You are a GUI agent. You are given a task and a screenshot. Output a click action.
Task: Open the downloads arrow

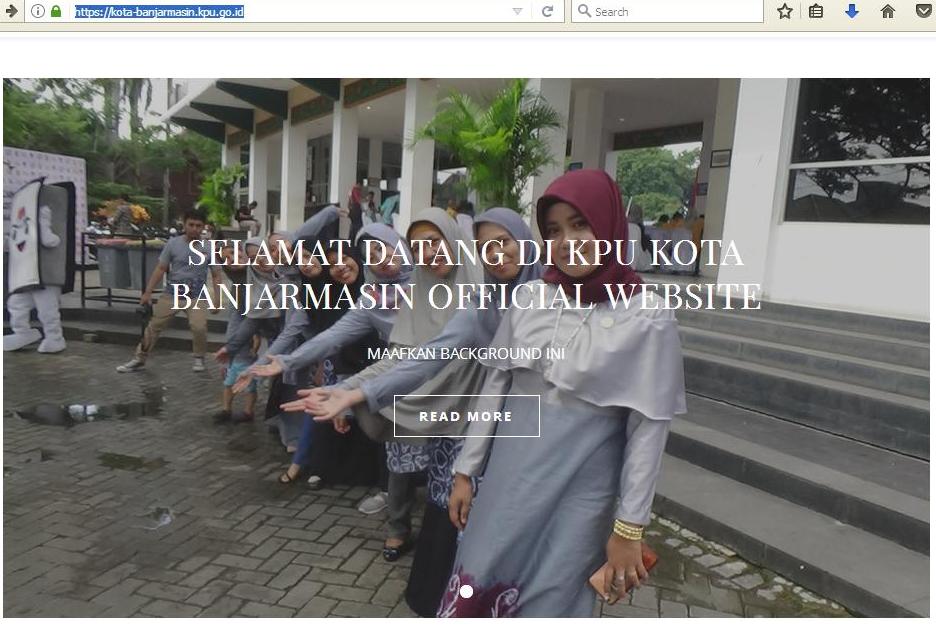pyautogui.click(x=852, y=11)
